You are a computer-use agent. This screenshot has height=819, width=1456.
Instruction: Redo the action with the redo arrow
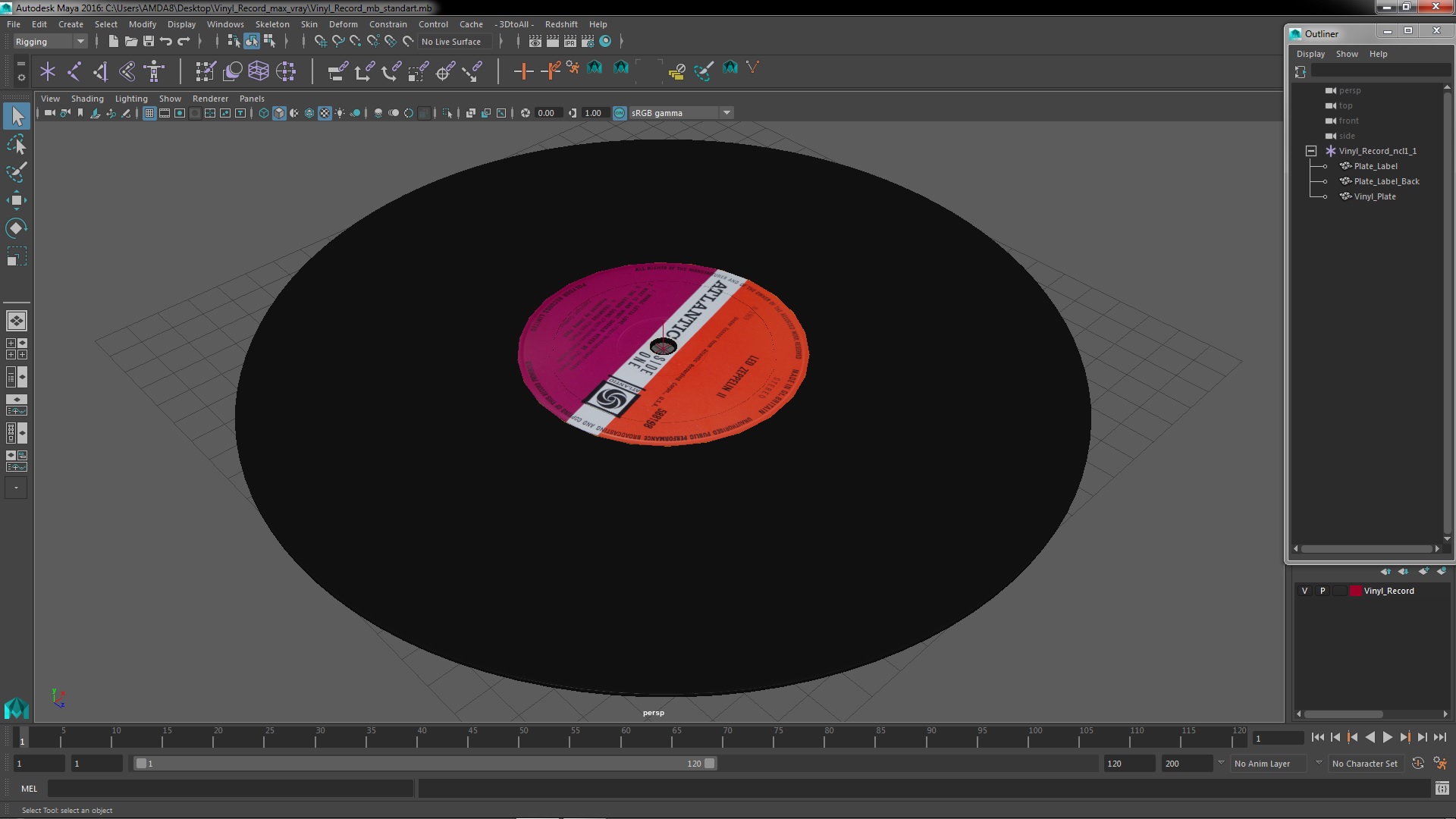coord(183,41)
